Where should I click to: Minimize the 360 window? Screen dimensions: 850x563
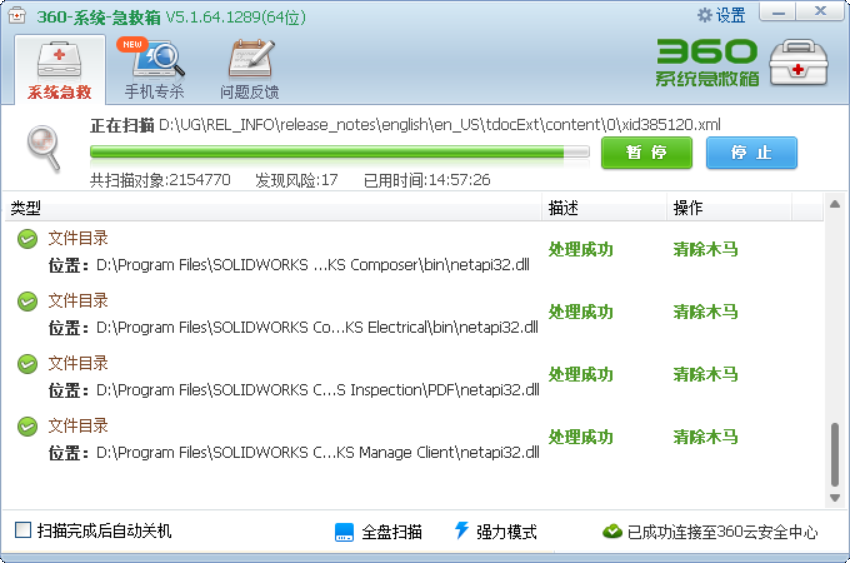[777, 12]
